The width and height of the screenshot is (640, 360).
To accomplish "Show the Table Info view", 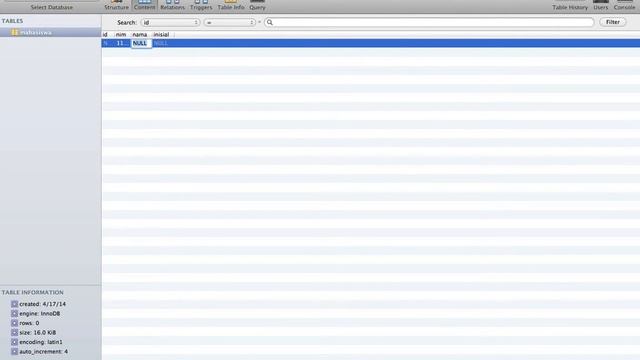I will pyautogui.click(x=231, y=5).
